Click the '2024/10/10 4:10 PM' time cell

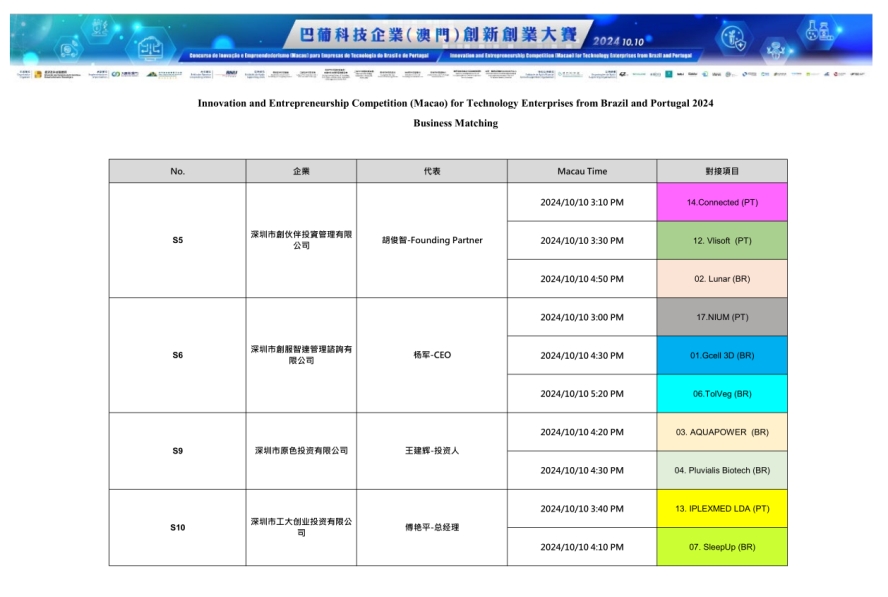(582, 547)
